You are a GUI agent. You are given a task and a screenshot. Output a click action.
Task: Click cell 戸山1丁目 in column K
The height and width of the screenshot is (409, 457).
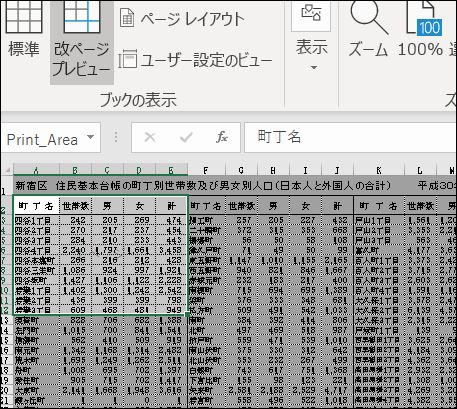379,220
